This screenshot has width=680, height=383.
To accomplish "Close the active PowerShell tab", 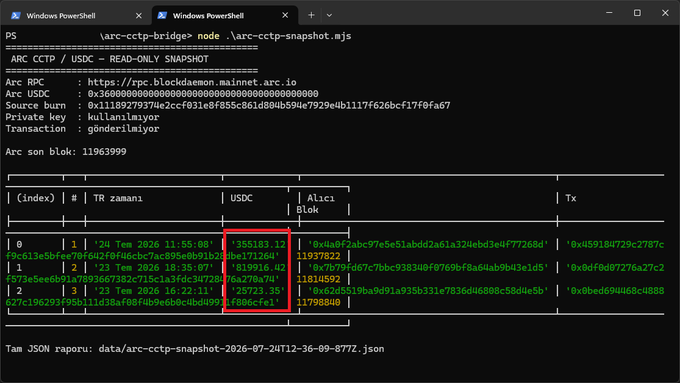I will click(285, 15).
